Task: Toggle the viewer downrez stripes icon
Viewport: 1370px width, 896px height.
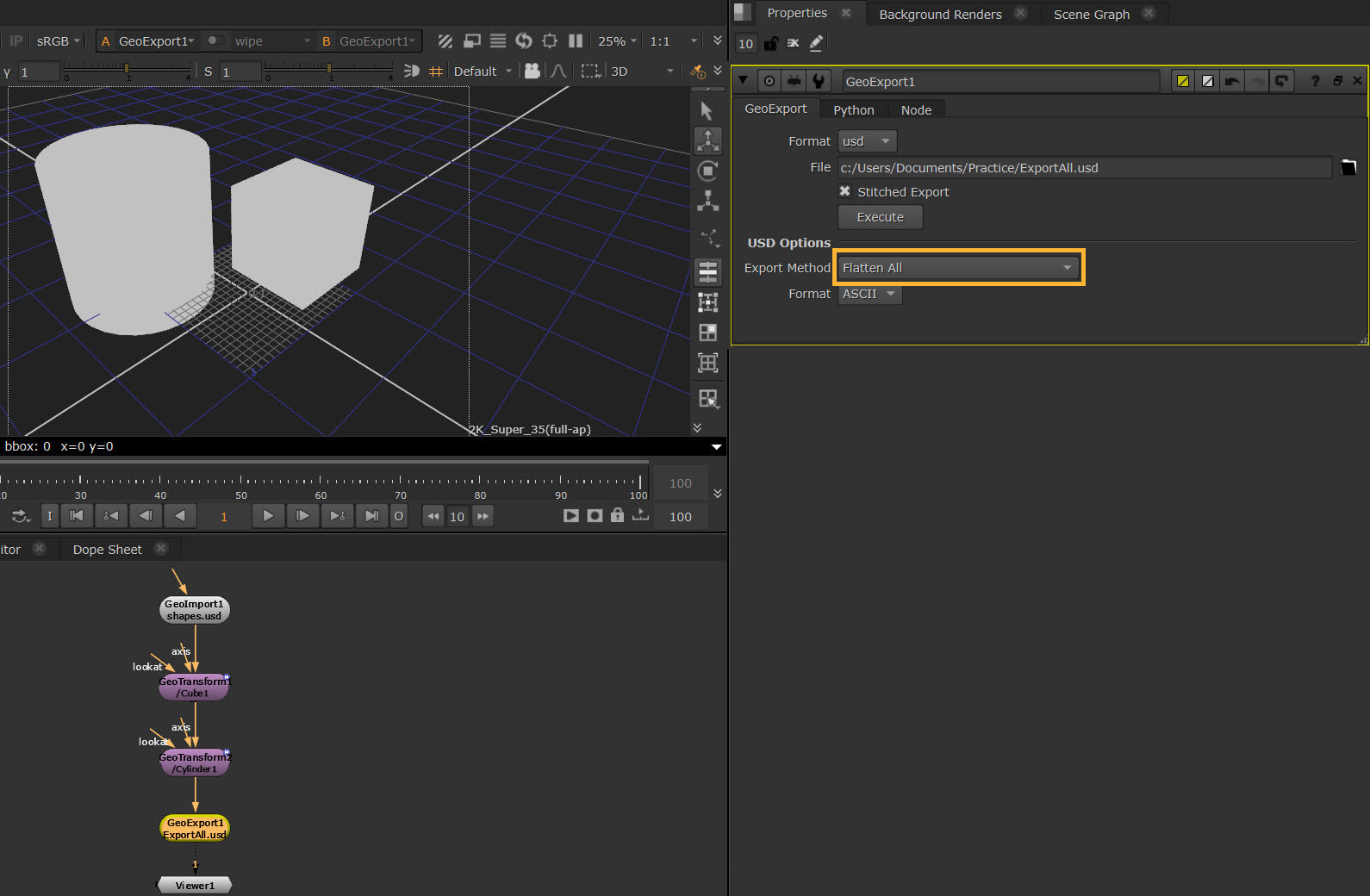Action: click(445, 40)
